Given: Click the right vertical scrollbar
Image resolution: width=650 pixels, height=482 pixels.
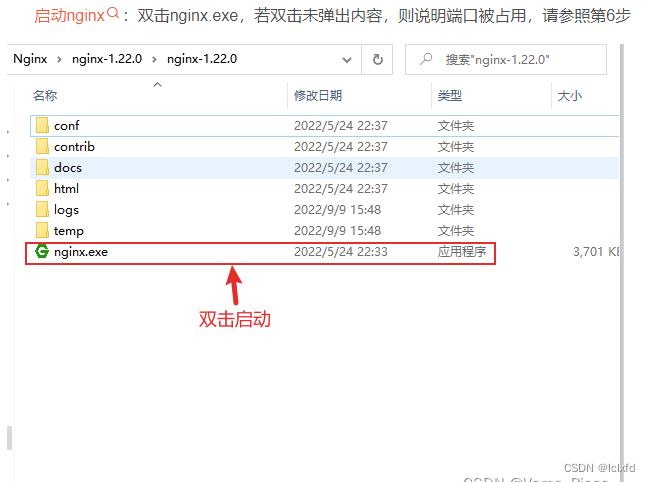Looking at the screenshot, I should pyautogui.click(x=622, y=261).
